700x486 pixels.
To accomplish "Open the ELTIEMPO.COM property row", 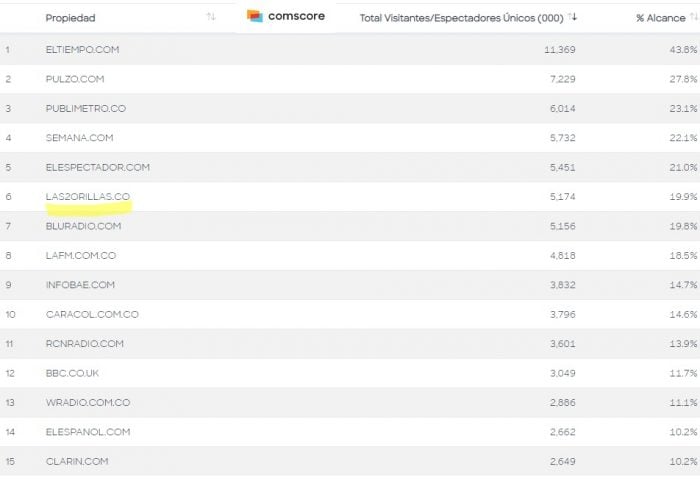I will coord(80,50).
